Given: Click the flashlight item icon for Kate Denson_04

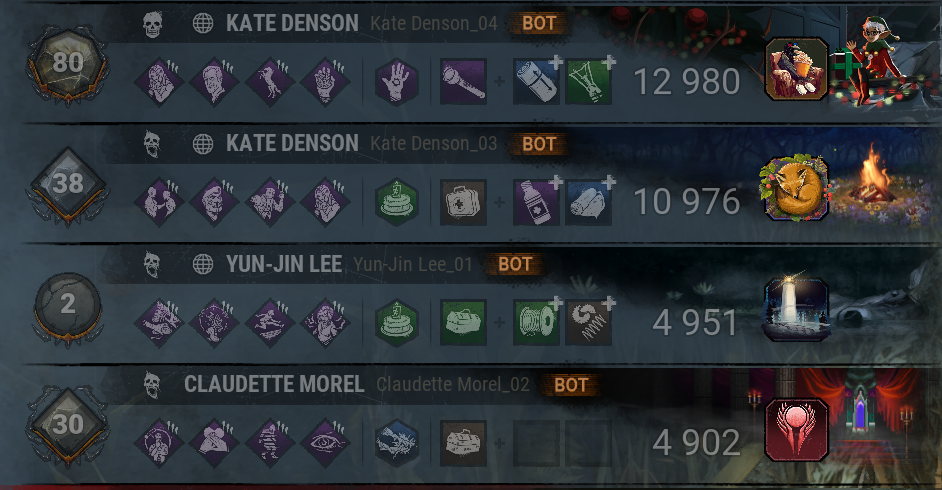Looking at the screenshot, I should point(463,81).
